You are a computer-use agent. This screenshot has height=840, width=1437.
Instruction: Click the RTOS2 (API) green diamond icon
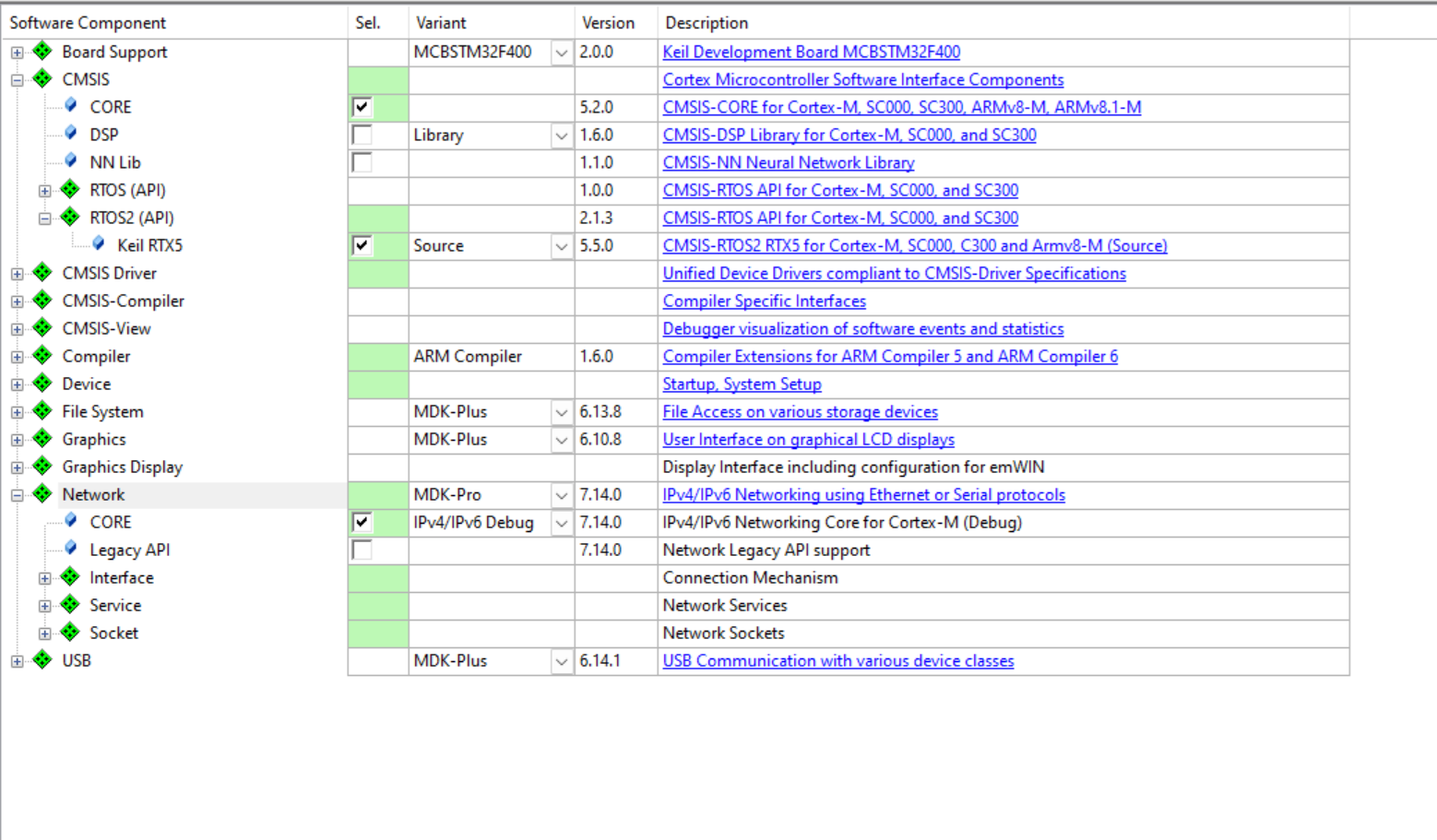click(70, 217)
